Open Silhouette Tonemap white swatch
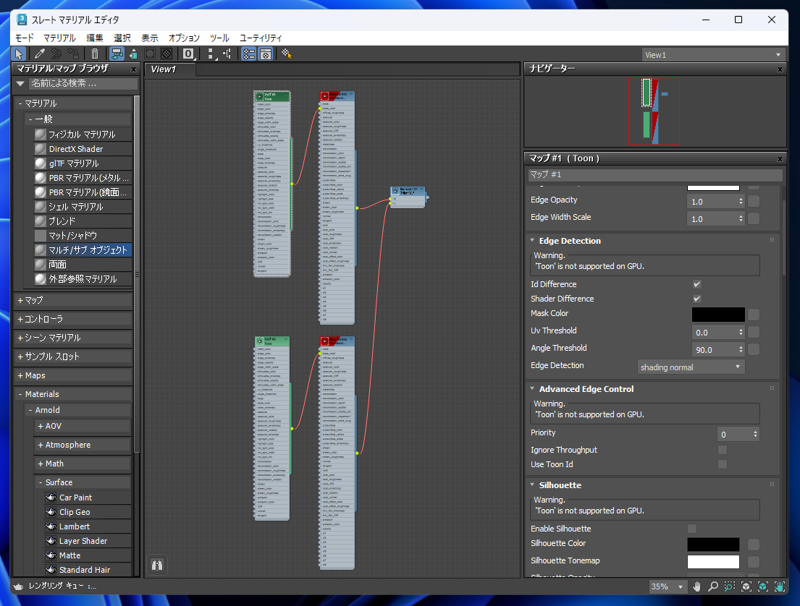Viewport: 800px width, 606px height. pyautogui.click(x=713, y=562)
